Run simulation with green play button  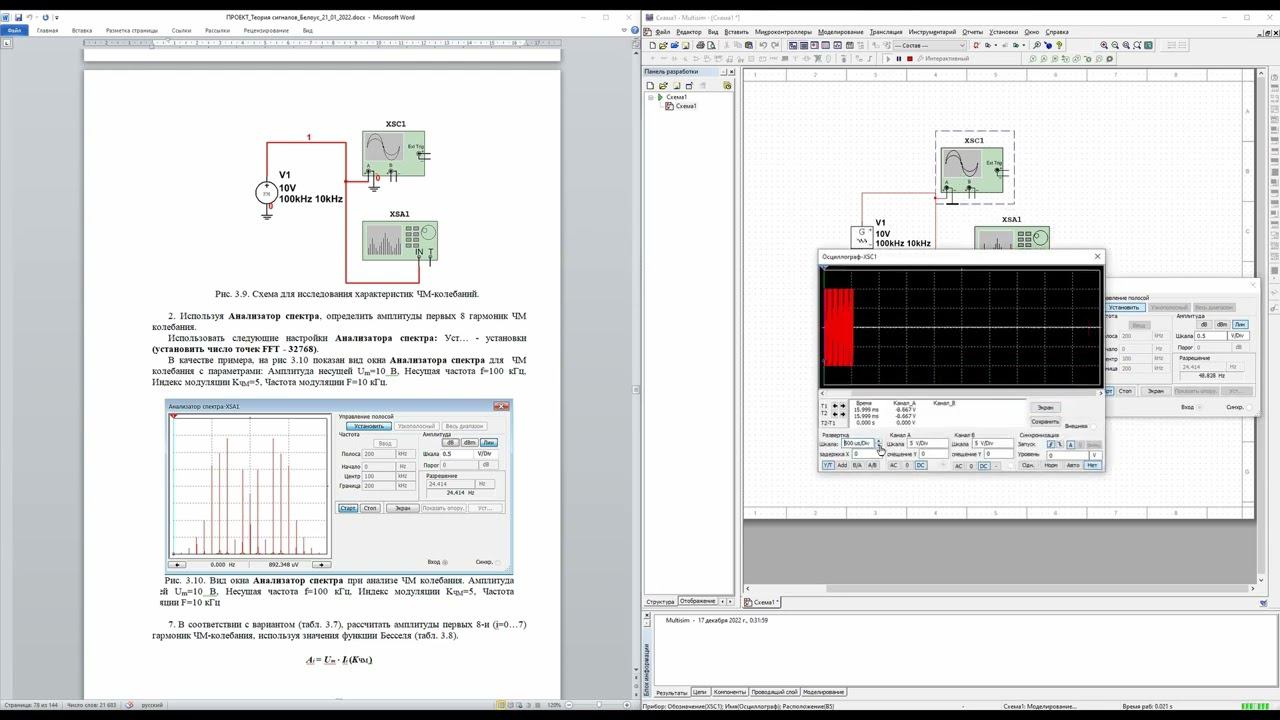click(x=889, y=59)
